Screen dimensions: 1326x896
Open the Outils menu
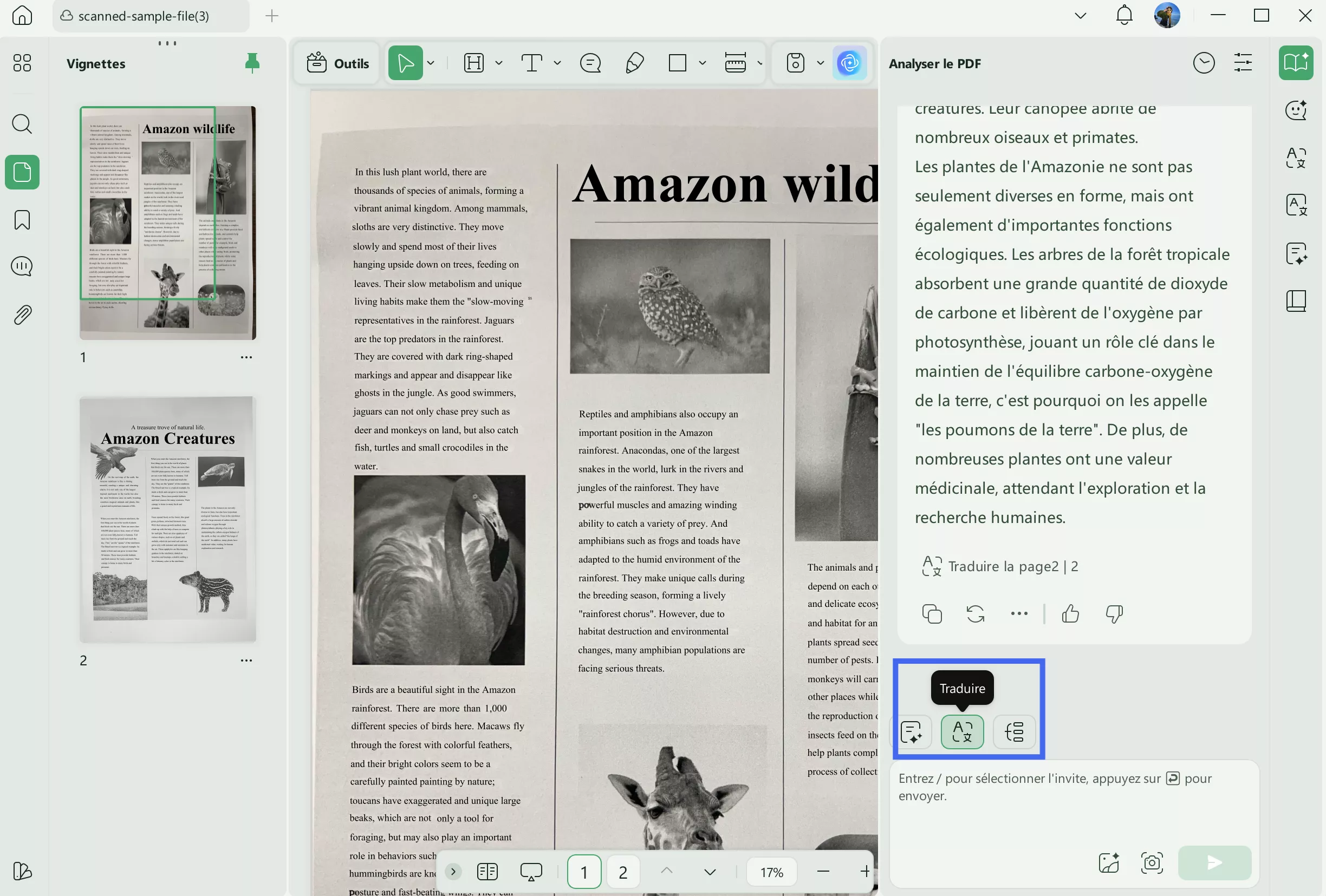(x=339, y=63)
